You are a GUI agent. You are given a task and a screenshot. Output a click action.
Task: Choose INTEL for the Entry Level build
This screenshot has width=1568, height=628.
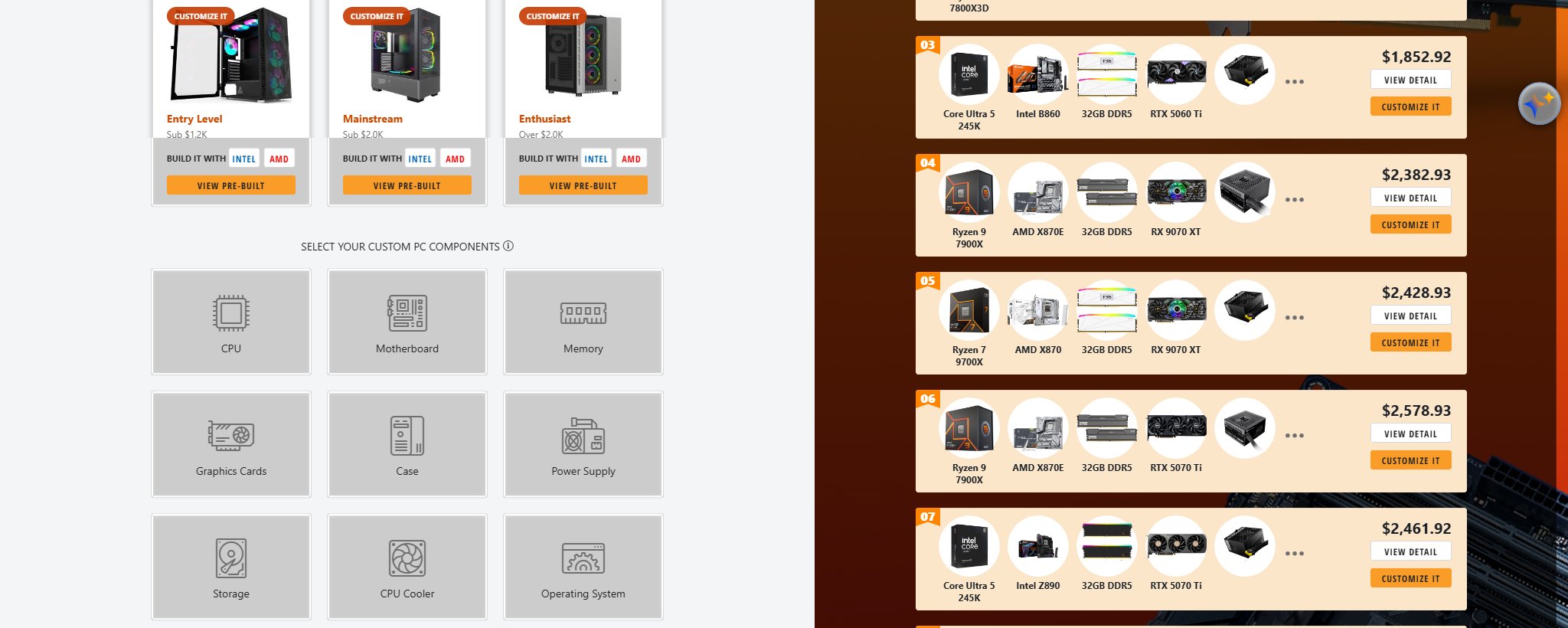(x=244, y=159)
